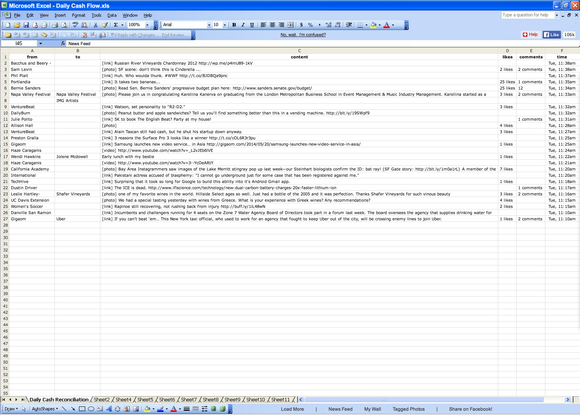Switch to the Sheet5 tab

coord(145,399)
